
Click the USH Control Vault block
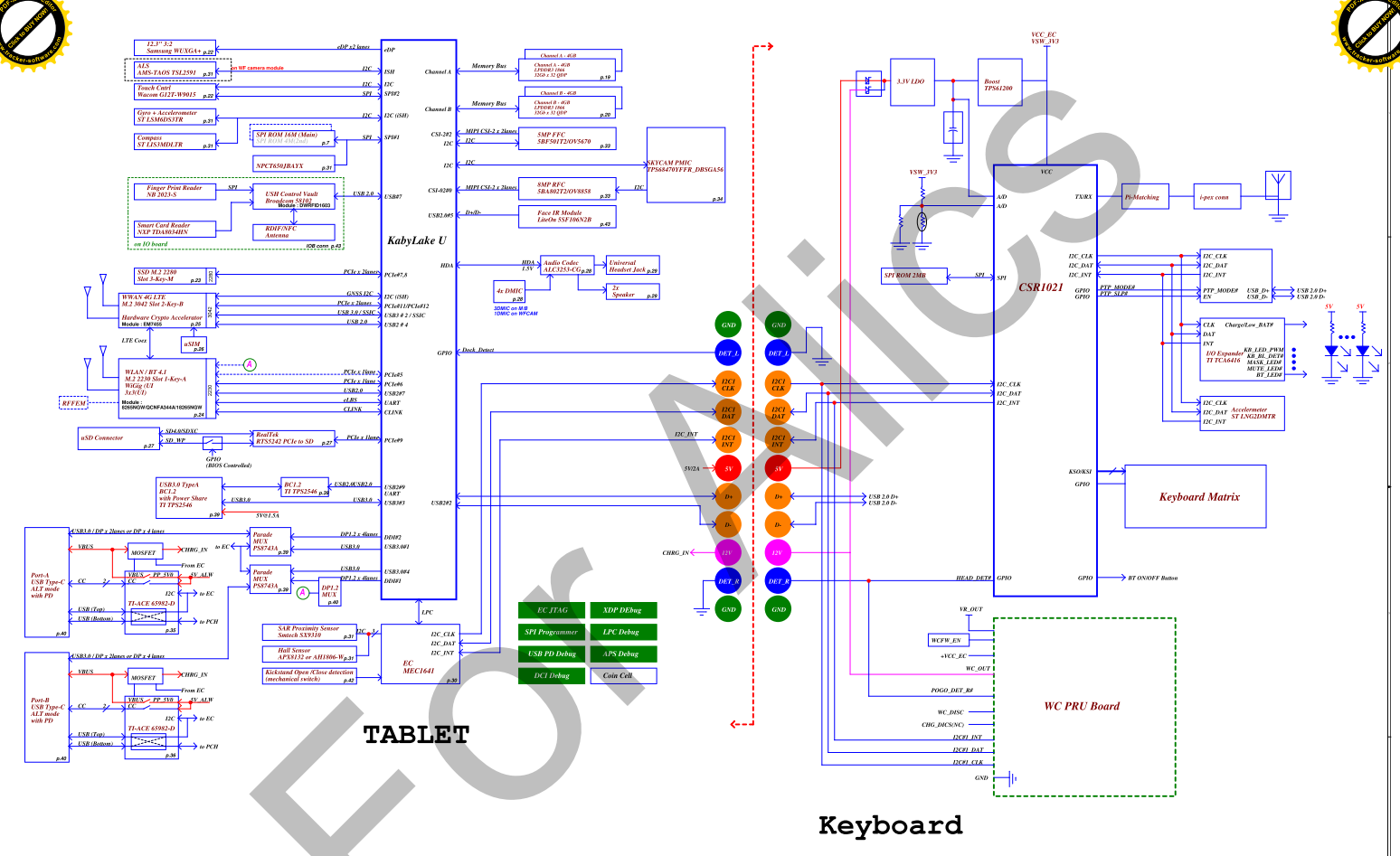[x=294, y=197]
